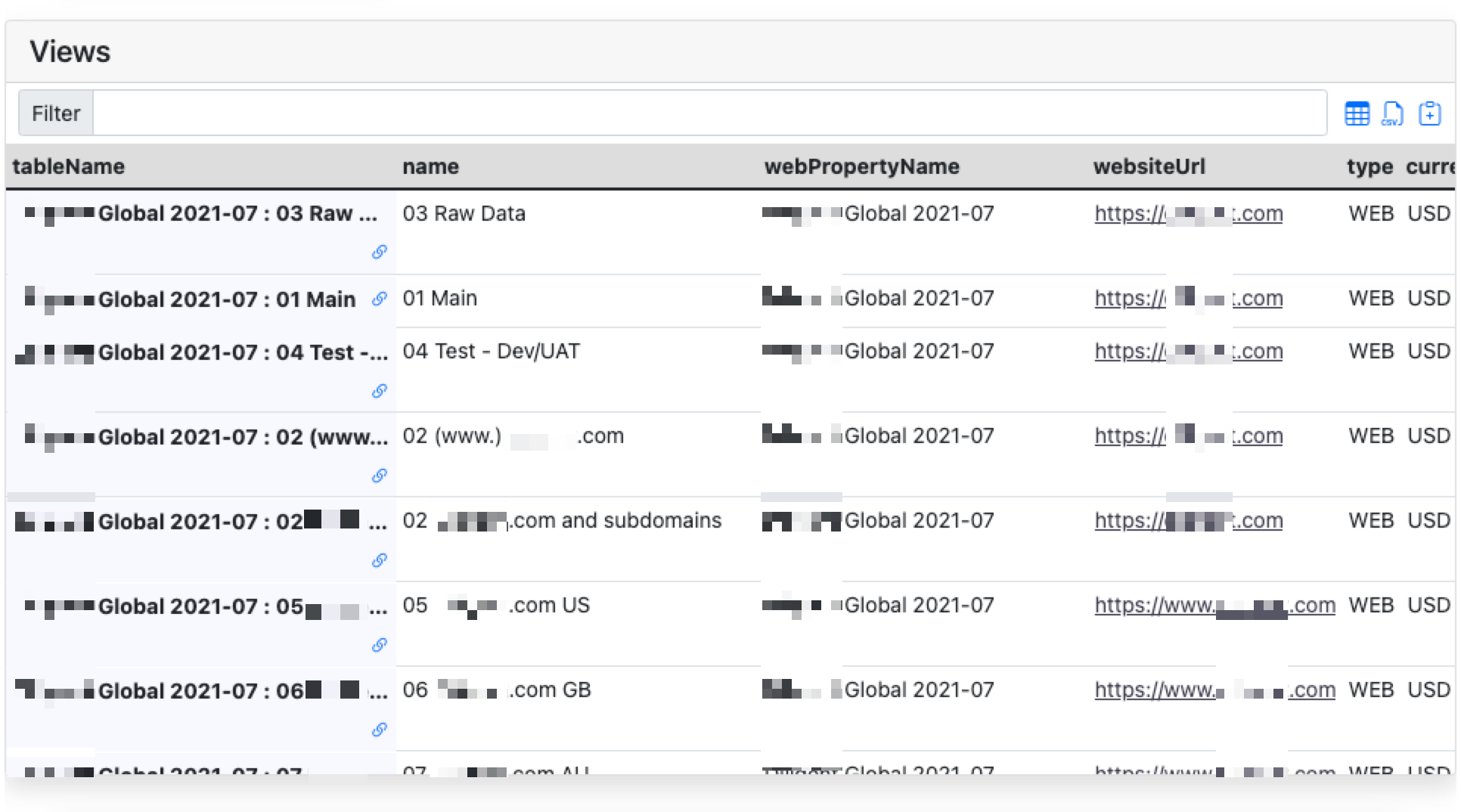Sort by the tableName column header
Viewport: 1461px width, 812px height.
(69, 166)
